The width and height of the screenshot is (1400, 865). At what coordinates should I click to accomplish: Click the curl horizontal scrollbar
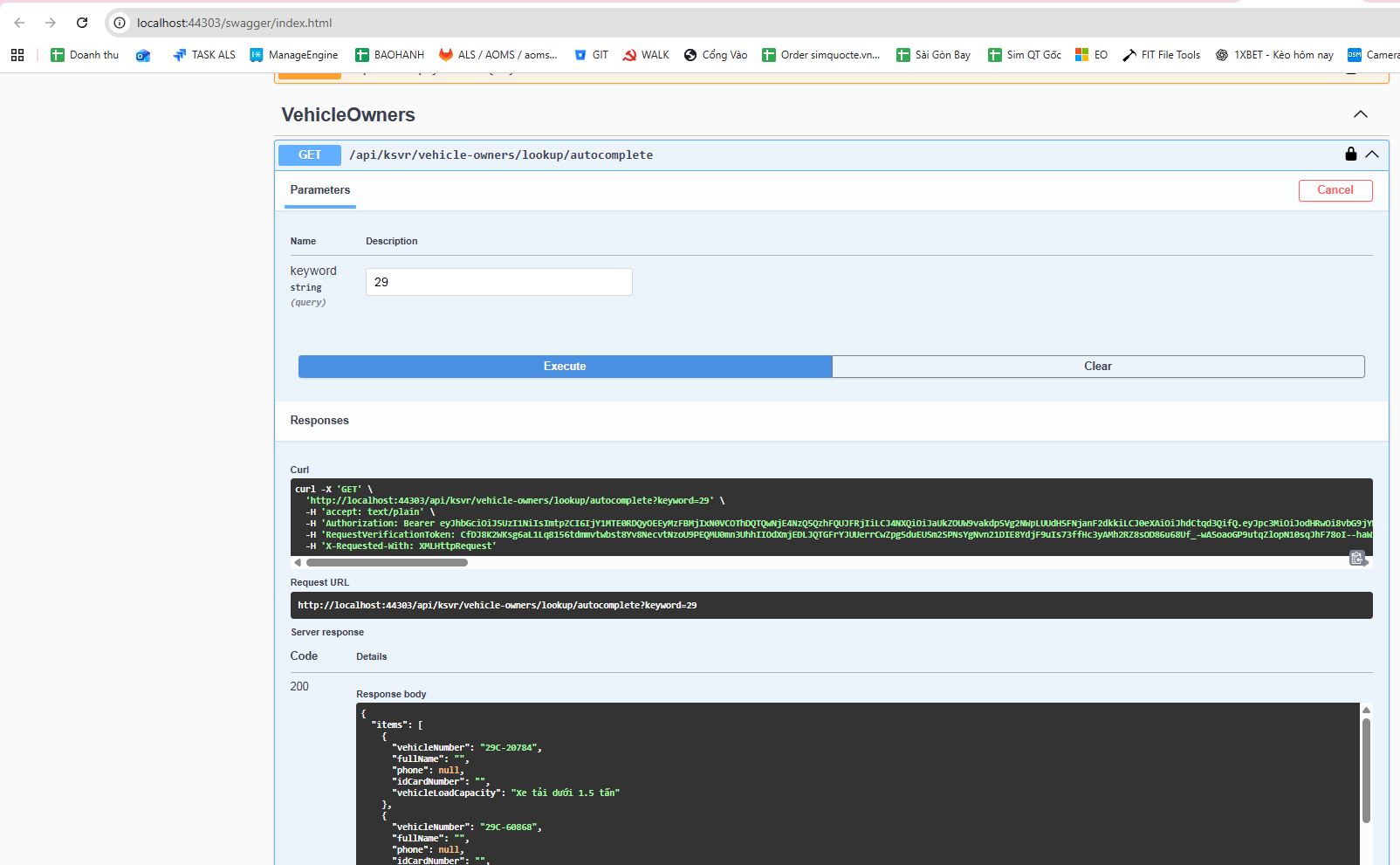pyautogui.click(x=387, y=563)
